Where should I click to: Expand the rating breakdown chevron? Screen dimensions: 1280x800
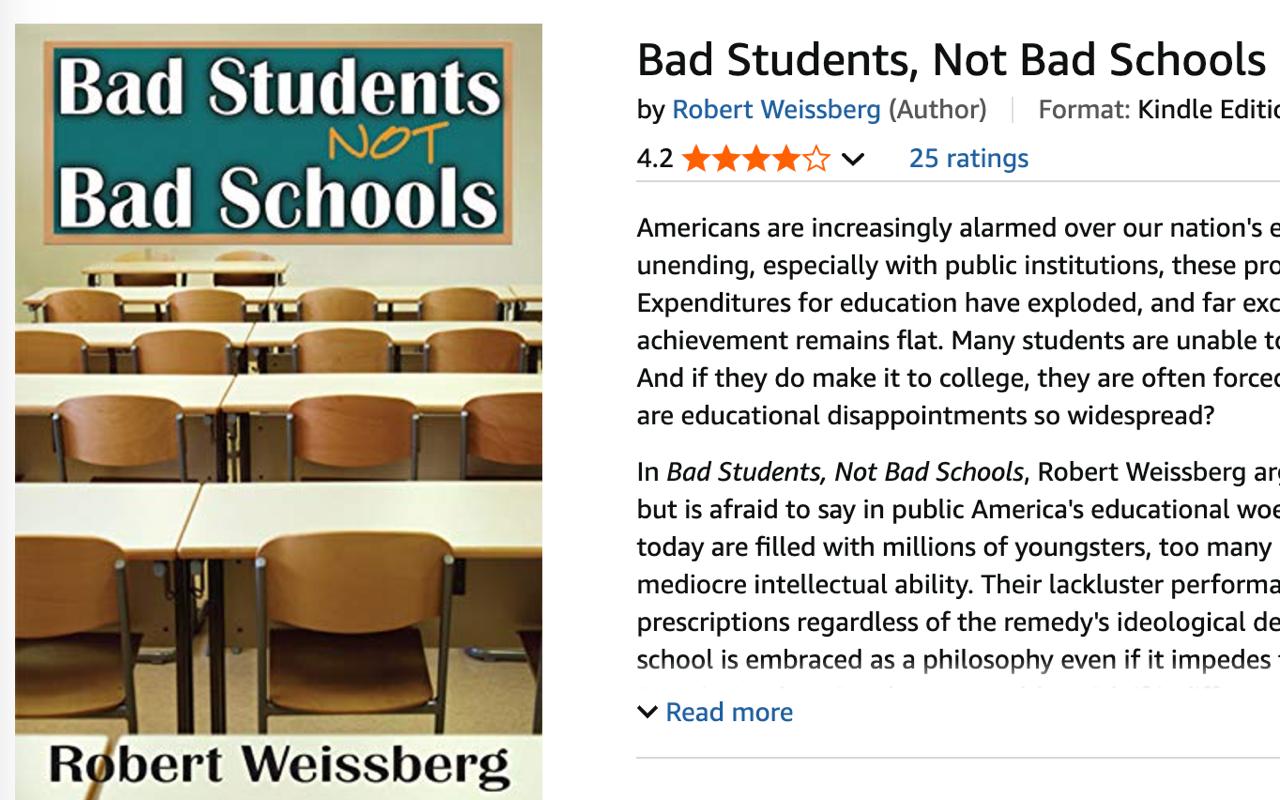pyautogui.click(x=852, y=159)
